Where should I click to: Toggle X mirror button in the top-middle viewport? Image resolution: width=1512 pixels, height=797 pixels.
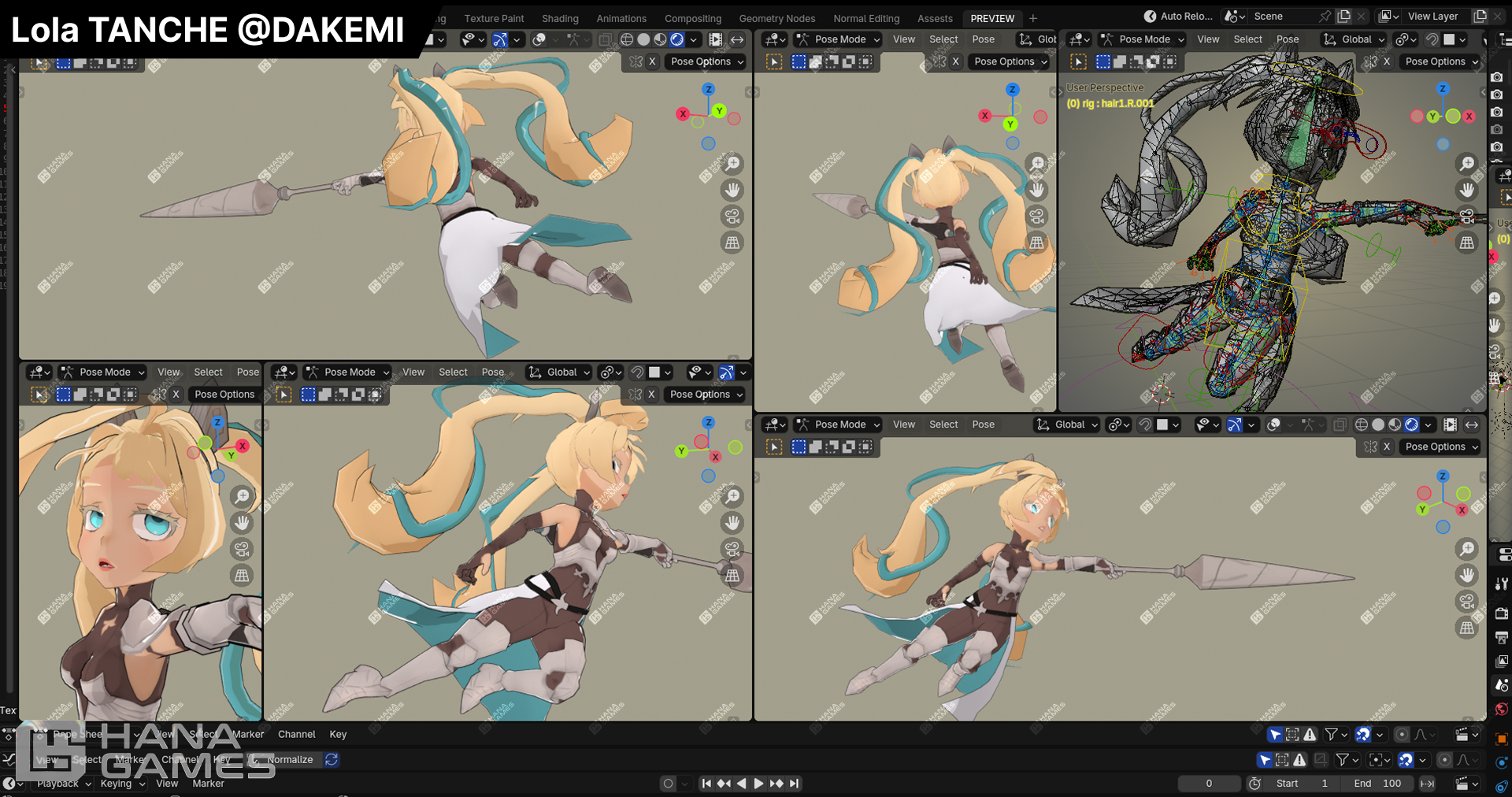pyautogui.click(x=955, y=61)
